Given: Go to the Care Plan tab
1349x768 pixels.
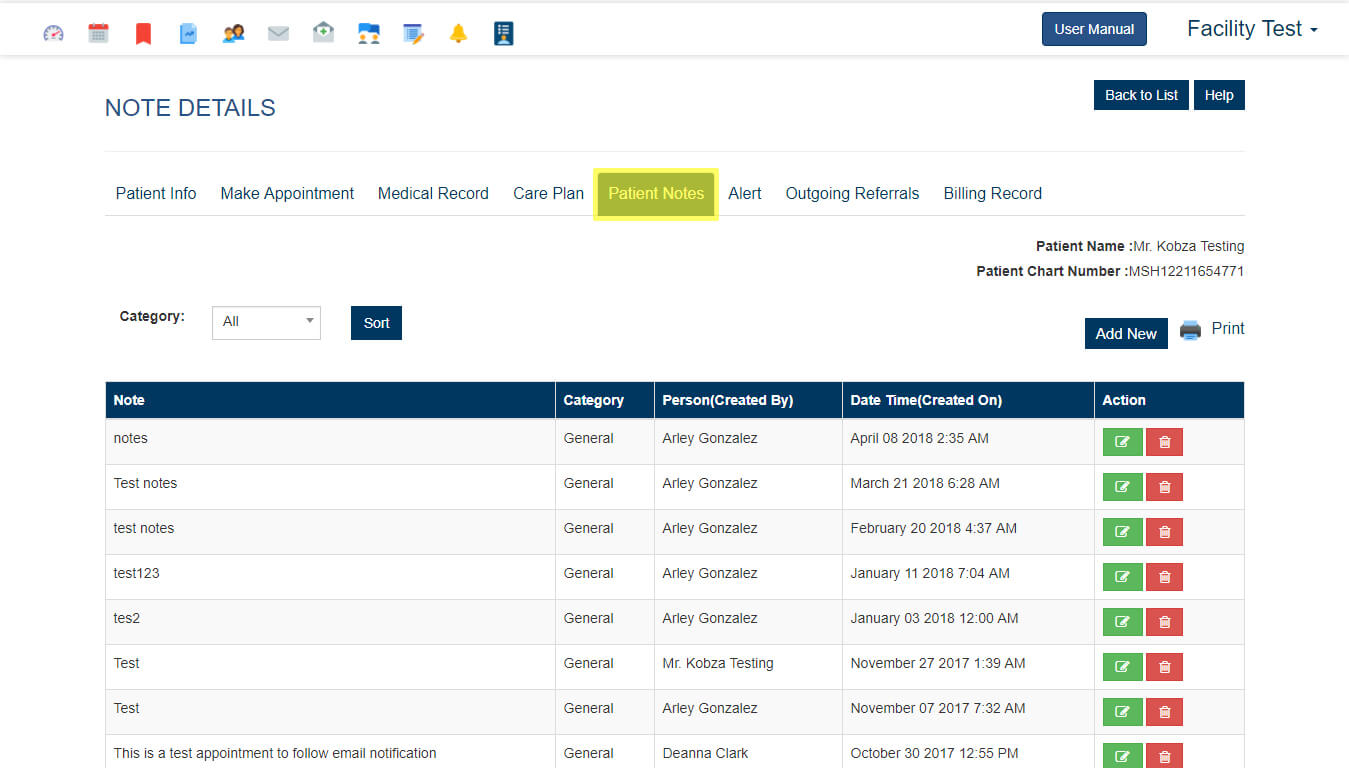Looking at the screenshot, I should tap(548, 194).
